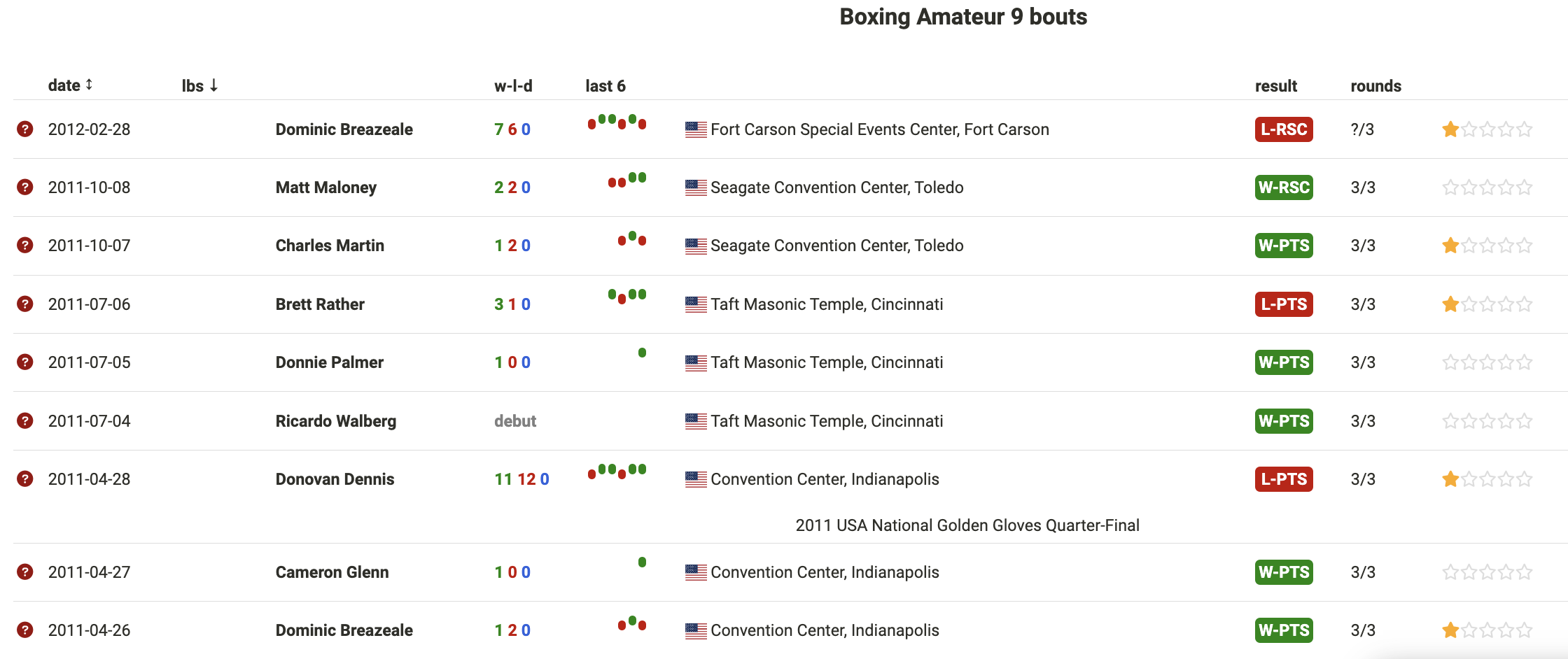Click the 3/3 rounds entry for Donnie Palmer
The width and height of the screenshot is (1568, 659).
pyautogui.click(x=1364, y=362)
